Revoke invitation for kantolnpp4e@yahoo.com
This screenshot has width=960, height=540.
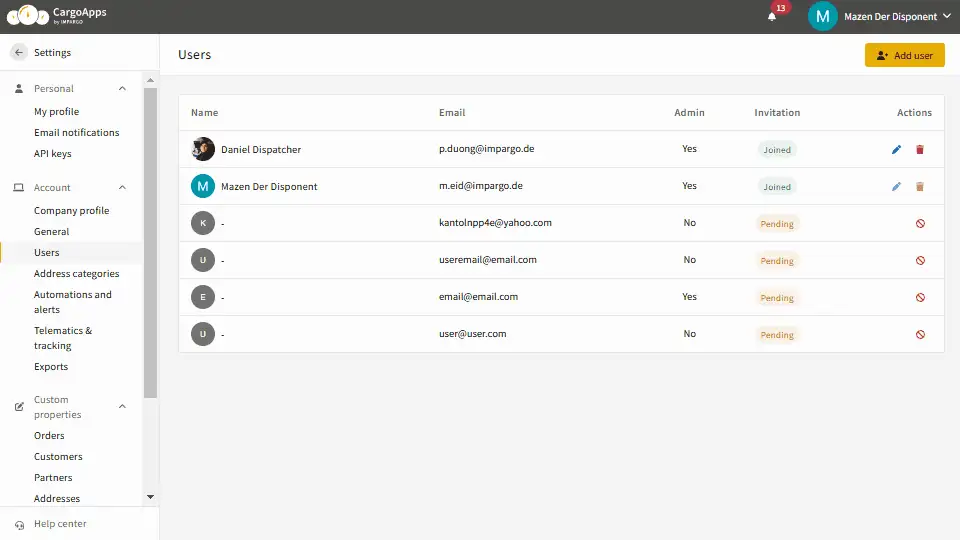pos(920,223)
